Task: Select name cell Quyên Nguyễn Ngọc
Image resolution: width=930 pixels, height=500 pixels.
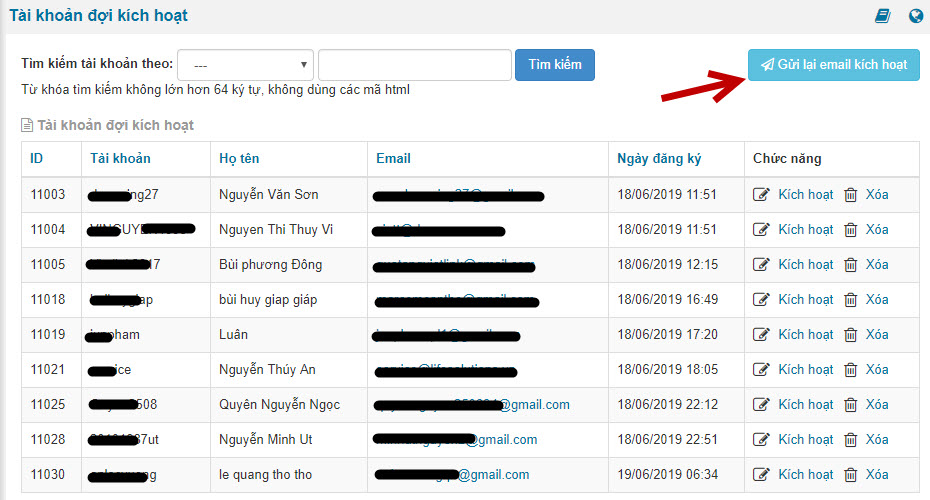Action: (279, 405)
